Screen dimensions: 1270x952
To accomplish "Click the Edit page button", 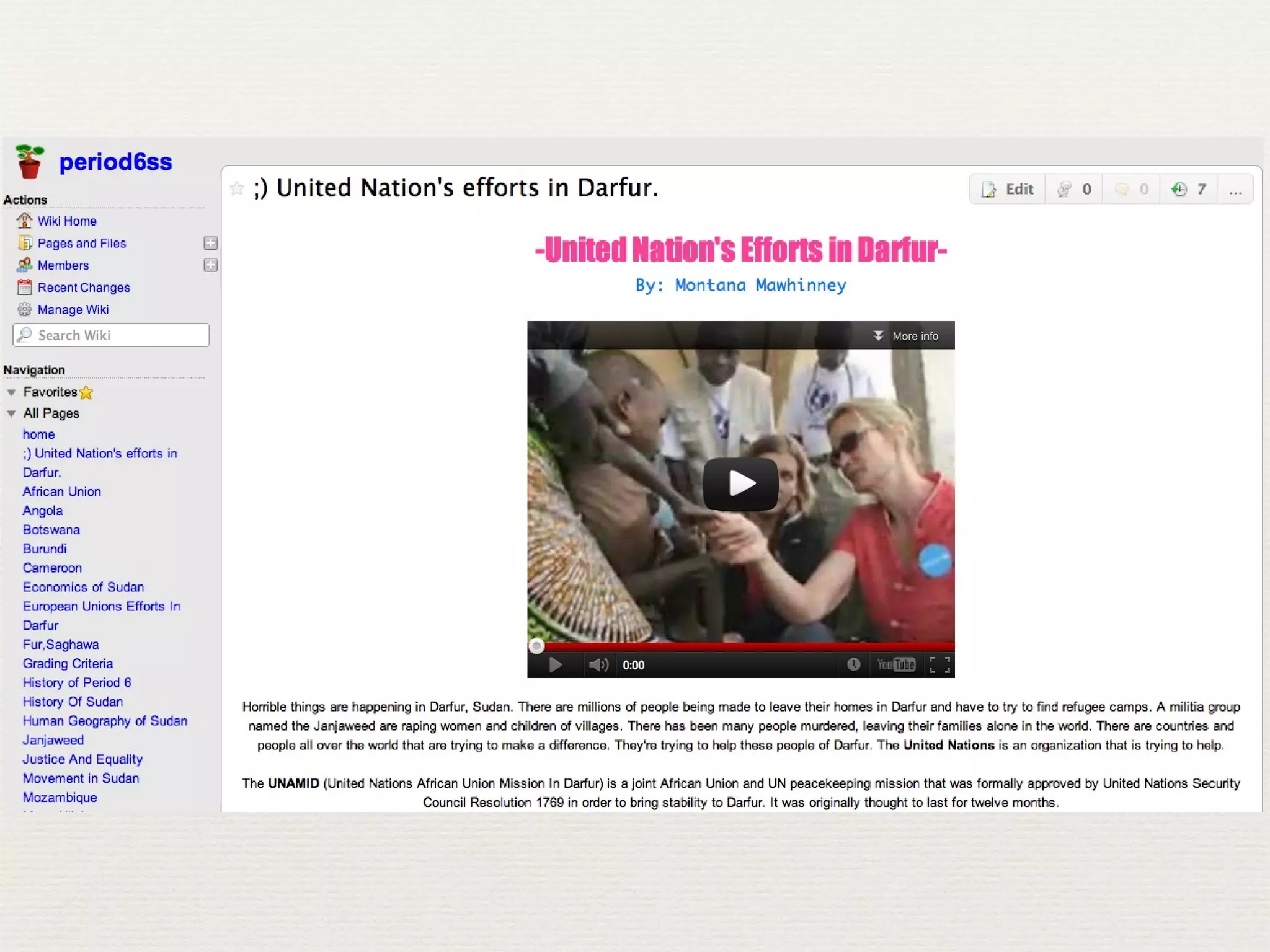I will point(1008,189).
